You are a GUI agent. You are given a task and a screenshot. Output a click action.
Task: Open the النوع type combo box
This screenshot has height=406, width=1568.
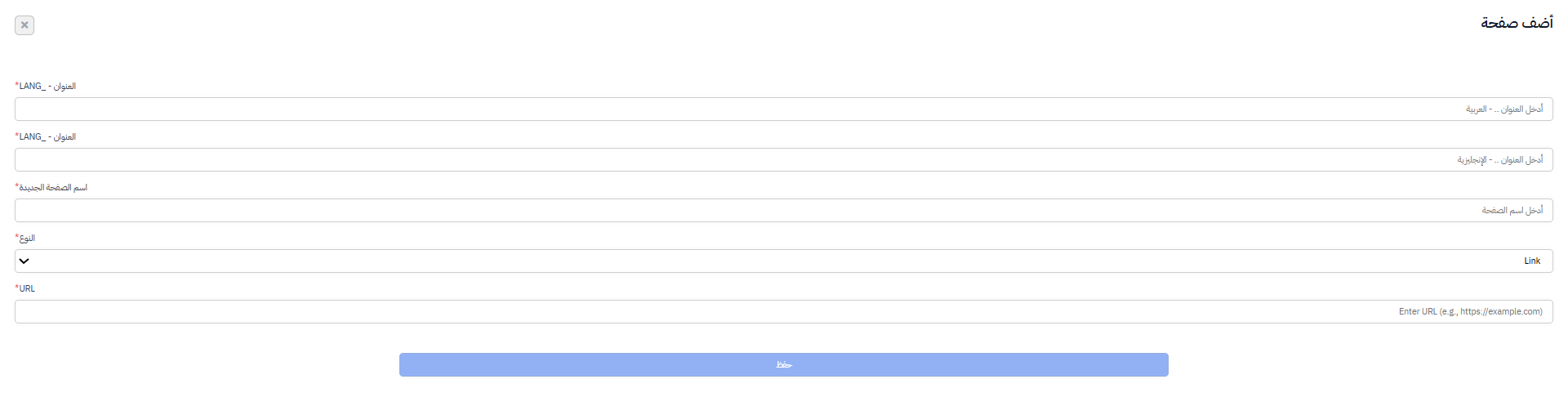(x=784, y=261)
